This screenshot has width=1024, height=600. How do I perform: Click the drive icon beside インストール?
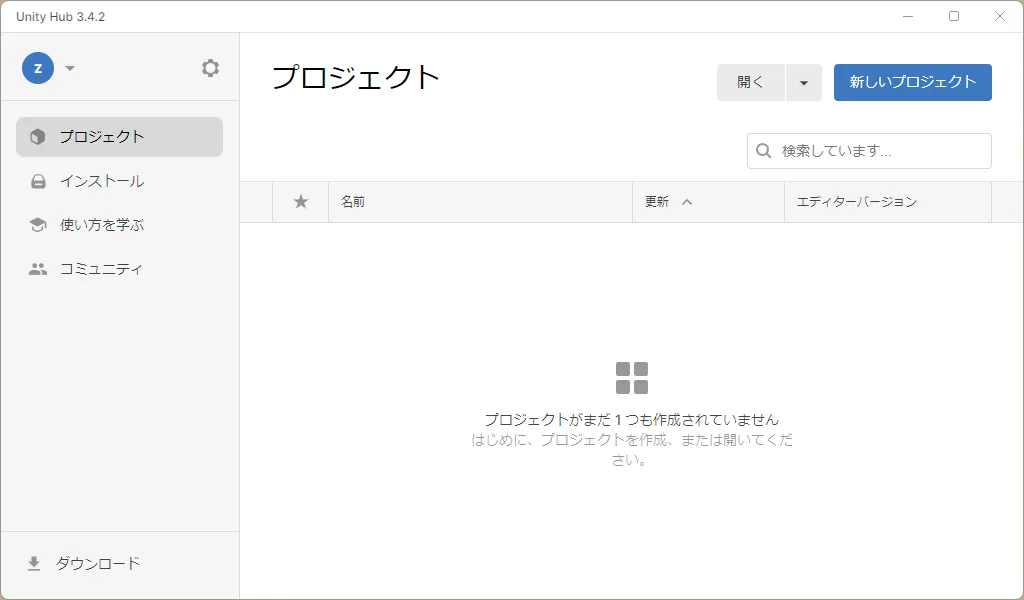pos(38,182)
